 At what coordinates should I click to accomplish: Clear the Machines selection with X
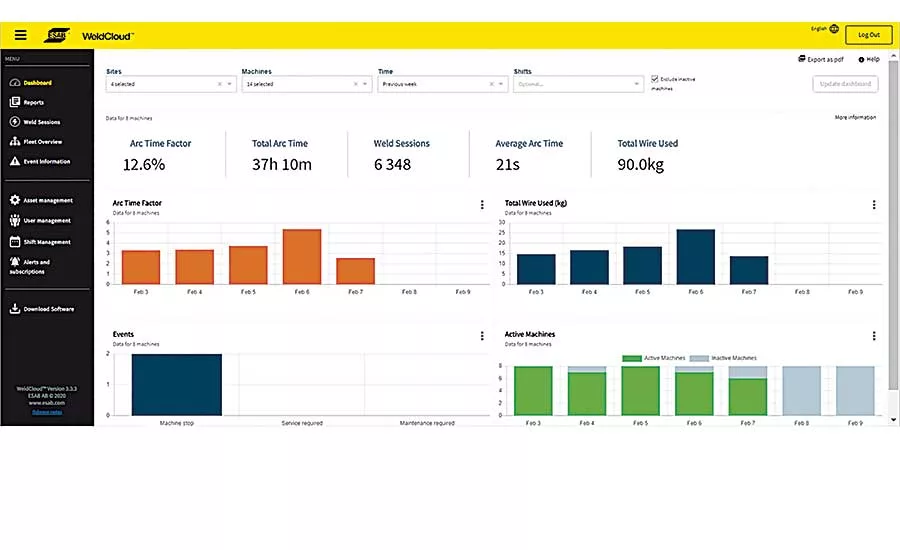tap(356, 84)
